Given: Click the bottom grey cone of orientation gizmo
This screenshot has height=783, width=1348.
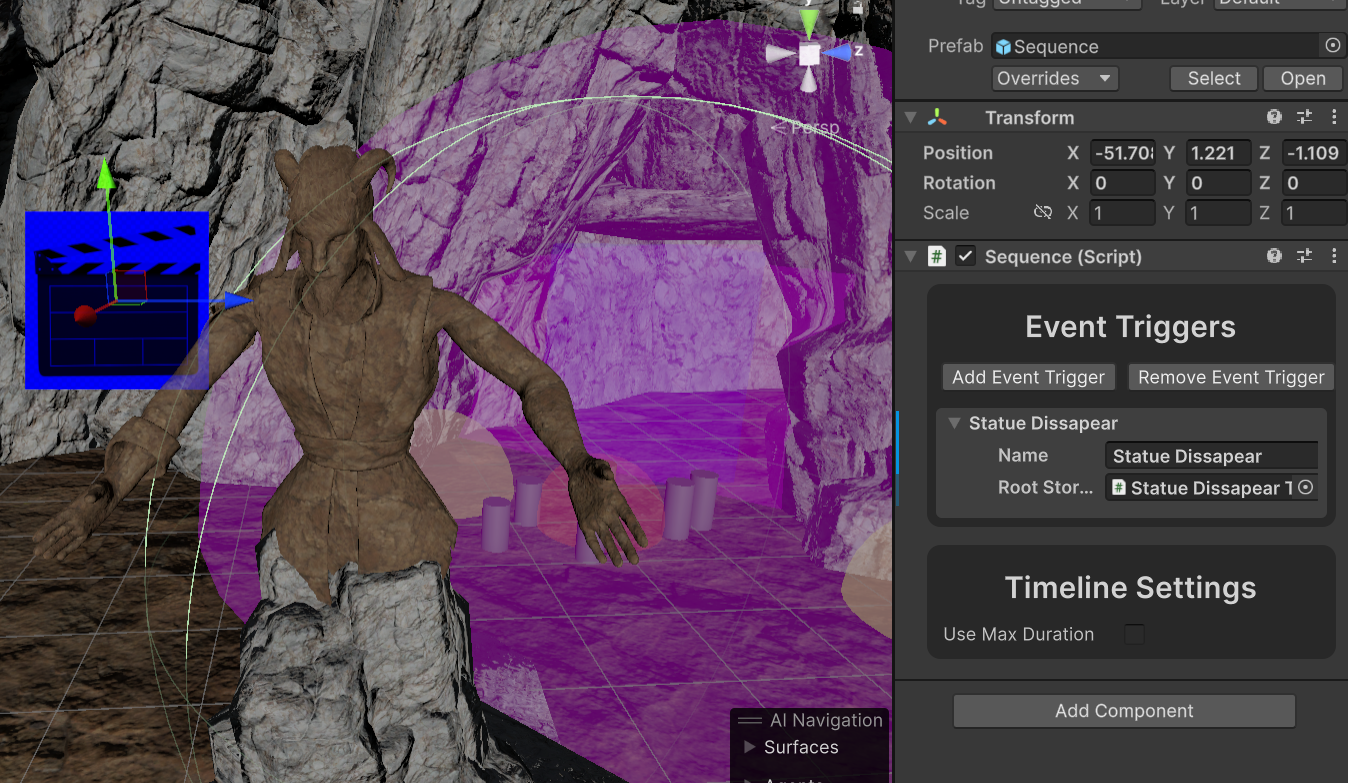Looking at the screenshot, I should [x=809, y=80].
